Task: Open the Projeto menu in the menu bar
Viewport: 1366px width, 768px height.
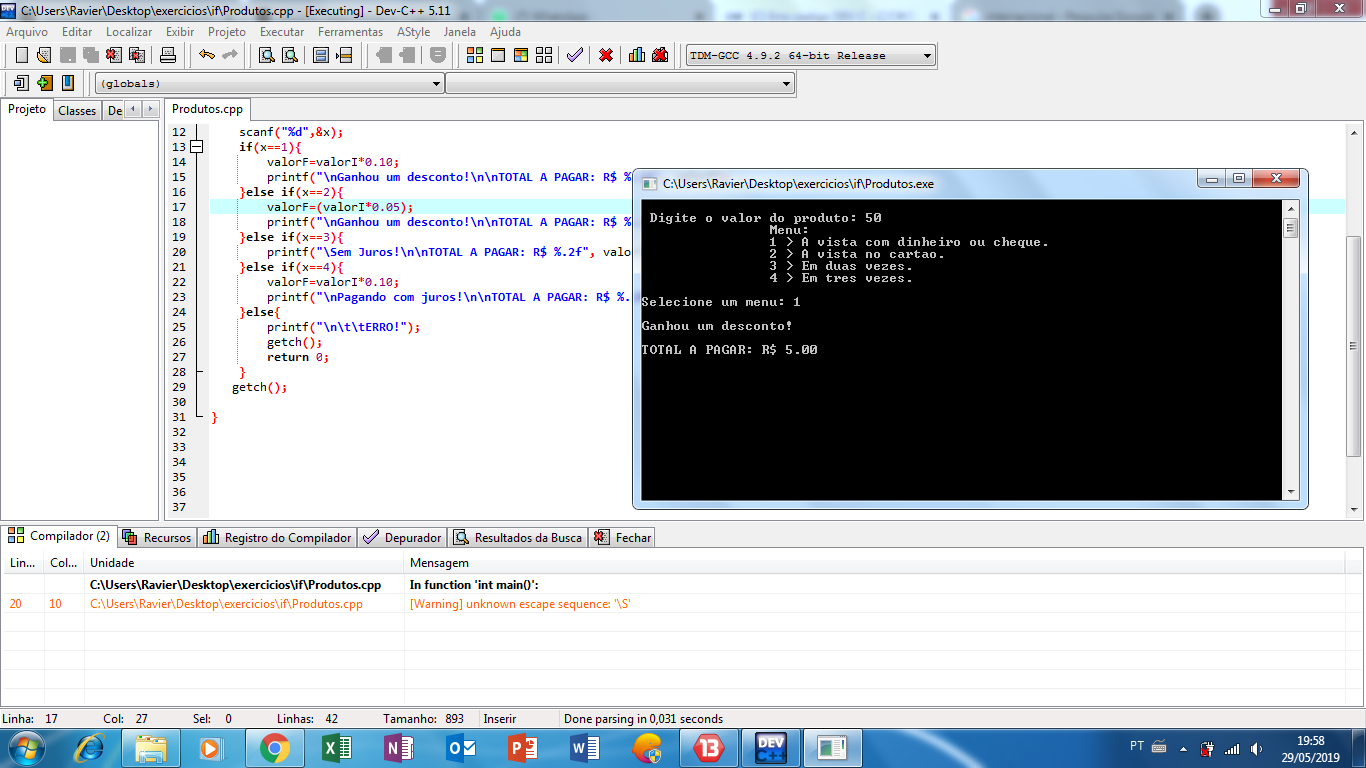Action: point(227,32)
